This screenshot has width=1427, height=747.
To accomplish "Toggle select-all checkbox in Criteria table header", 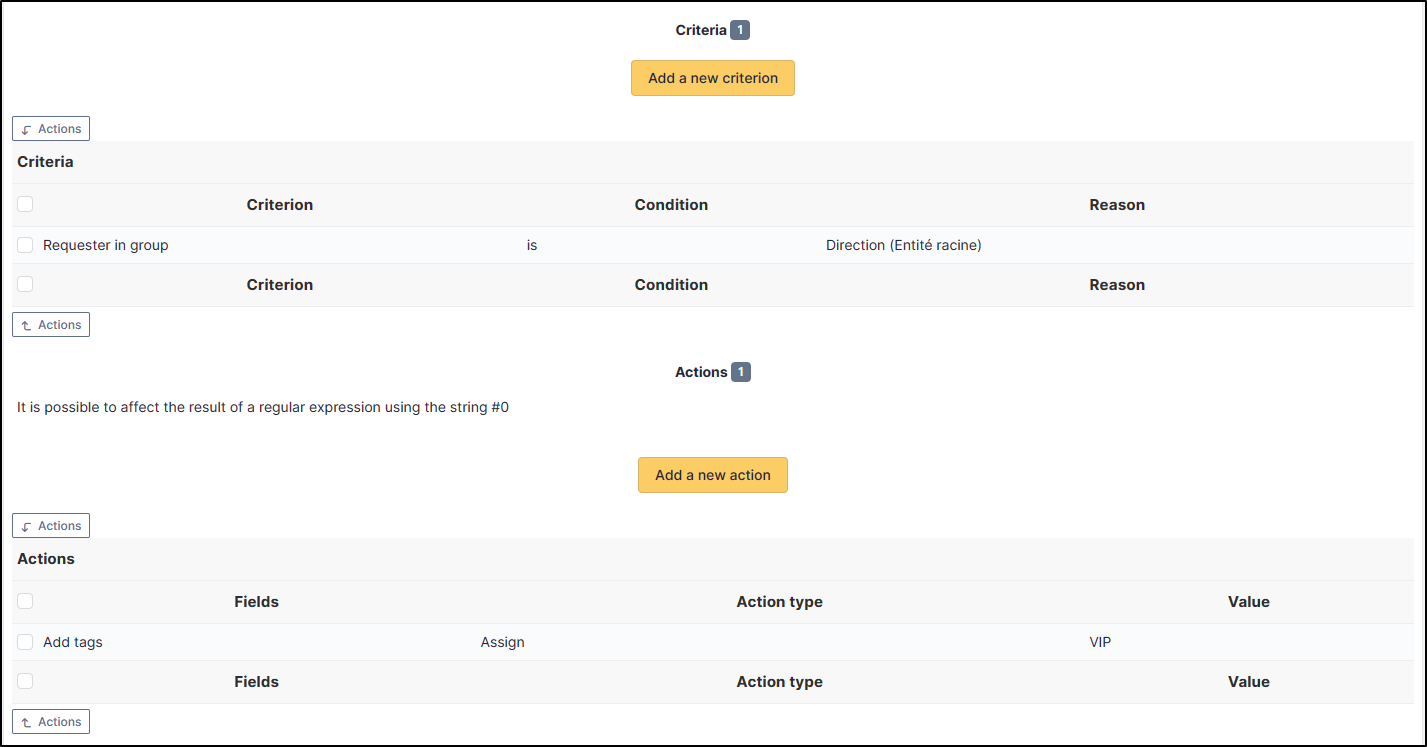I will click(x=25, y=204).
